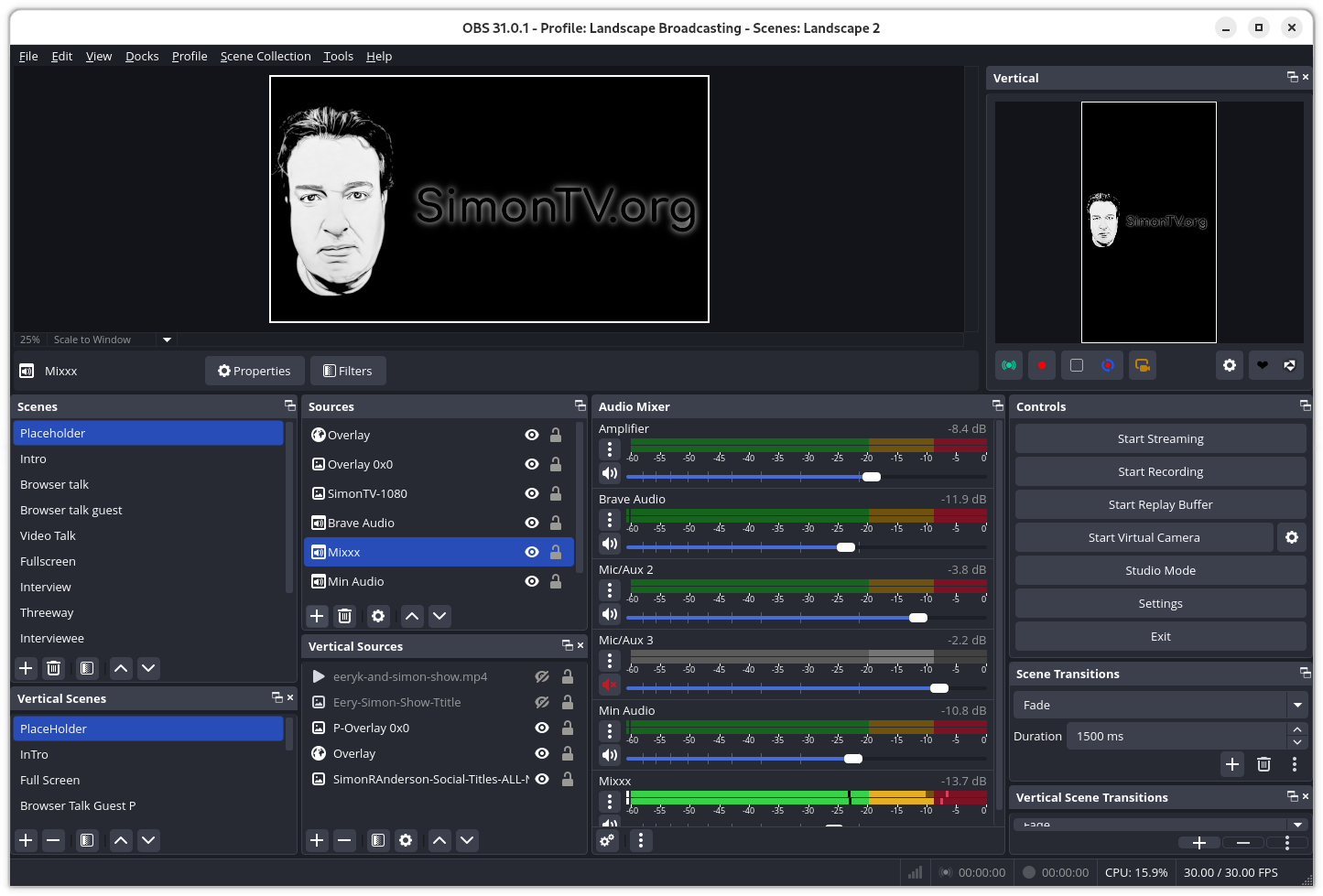Open the File menu
This screenshot has height=896, width=1323.
(x=28, y=56)
